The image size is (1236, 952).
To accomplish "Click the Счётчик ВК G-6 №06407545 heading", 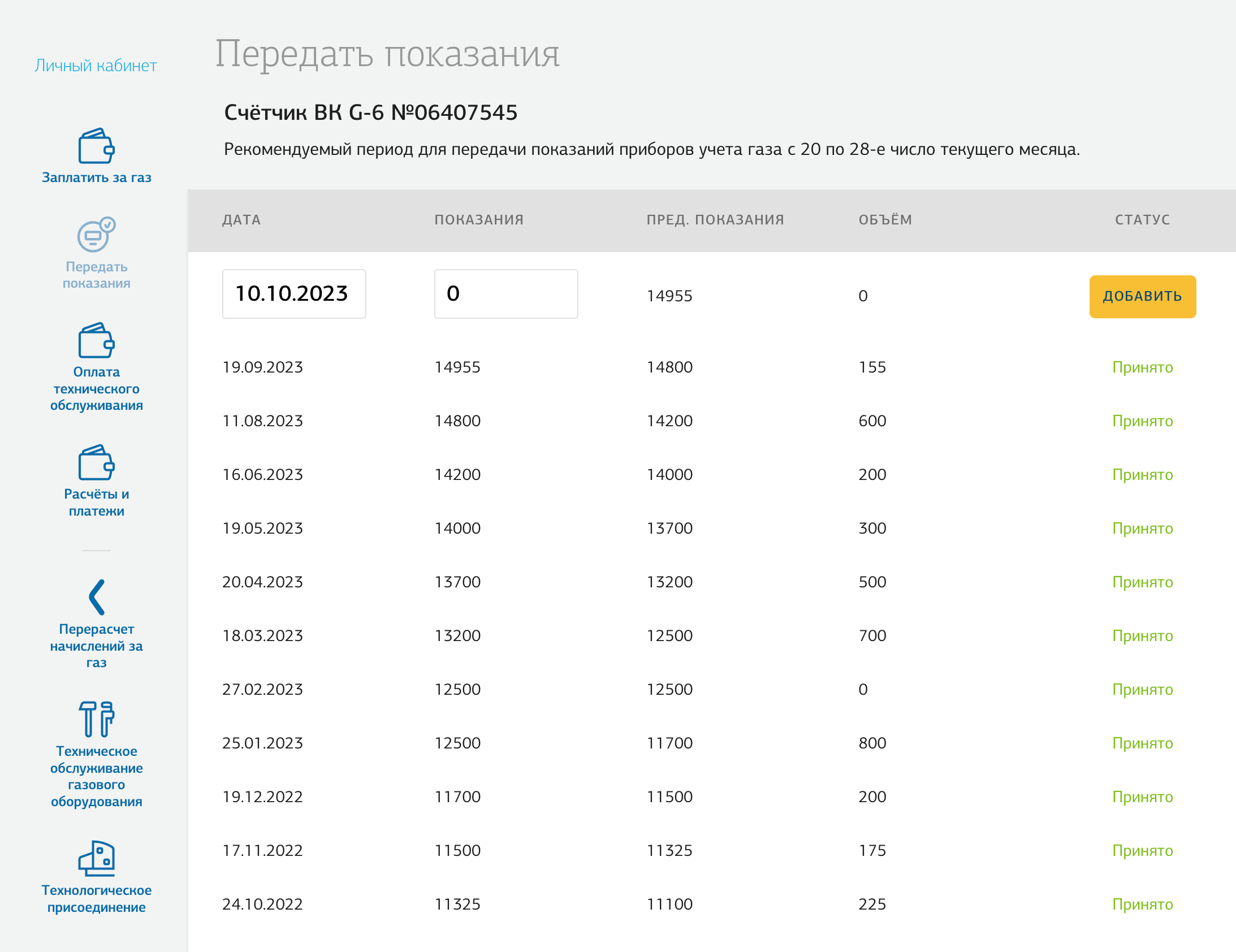I will 371,112.
